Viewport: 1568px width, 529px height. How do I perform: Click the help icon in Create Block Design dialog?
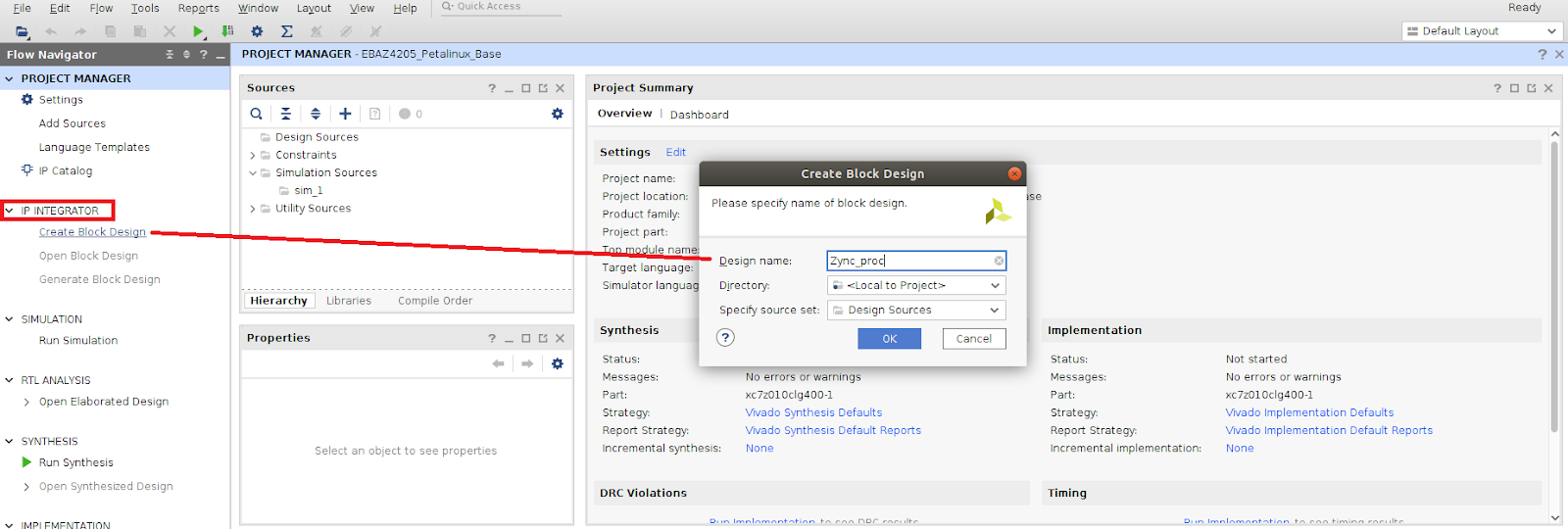(725, 337)
